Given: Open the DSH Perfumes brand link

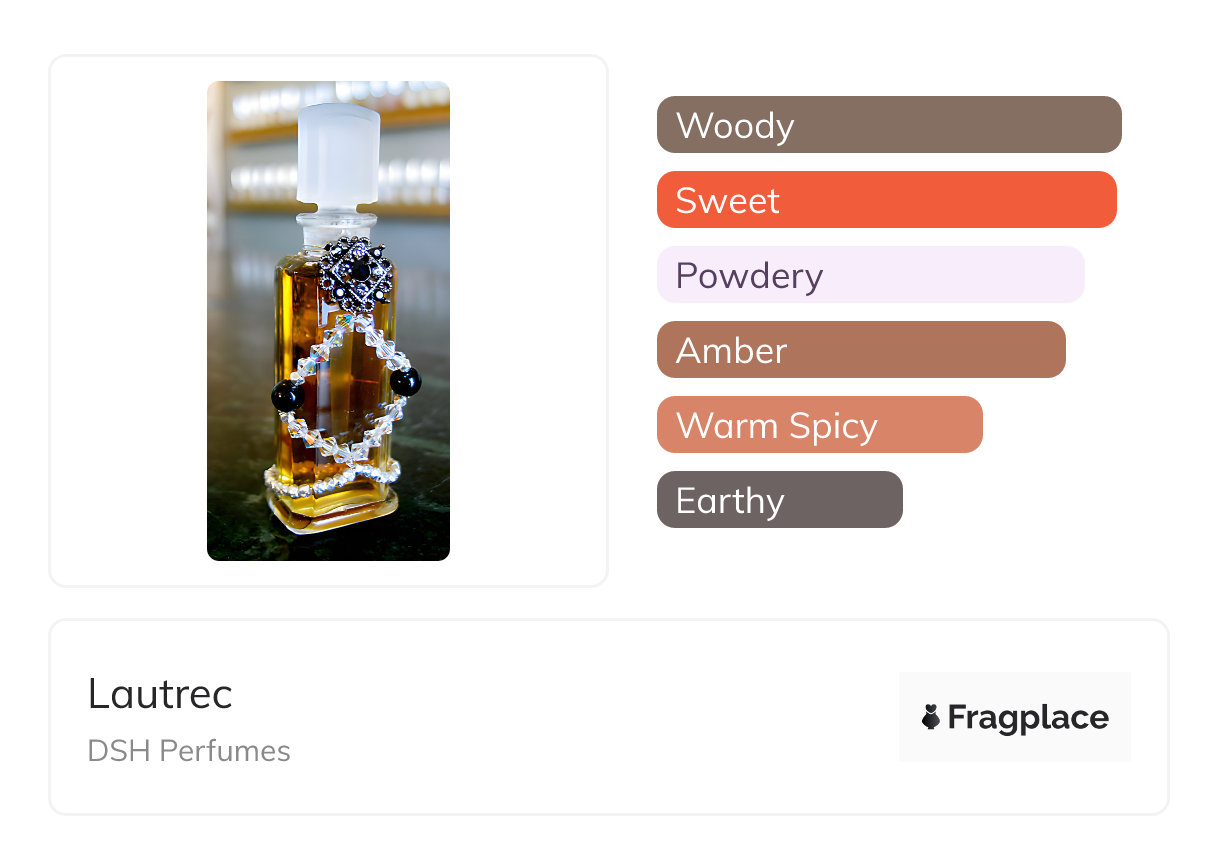Looking at the screenshot, I should pyautogui.click(x=189, y=751).
